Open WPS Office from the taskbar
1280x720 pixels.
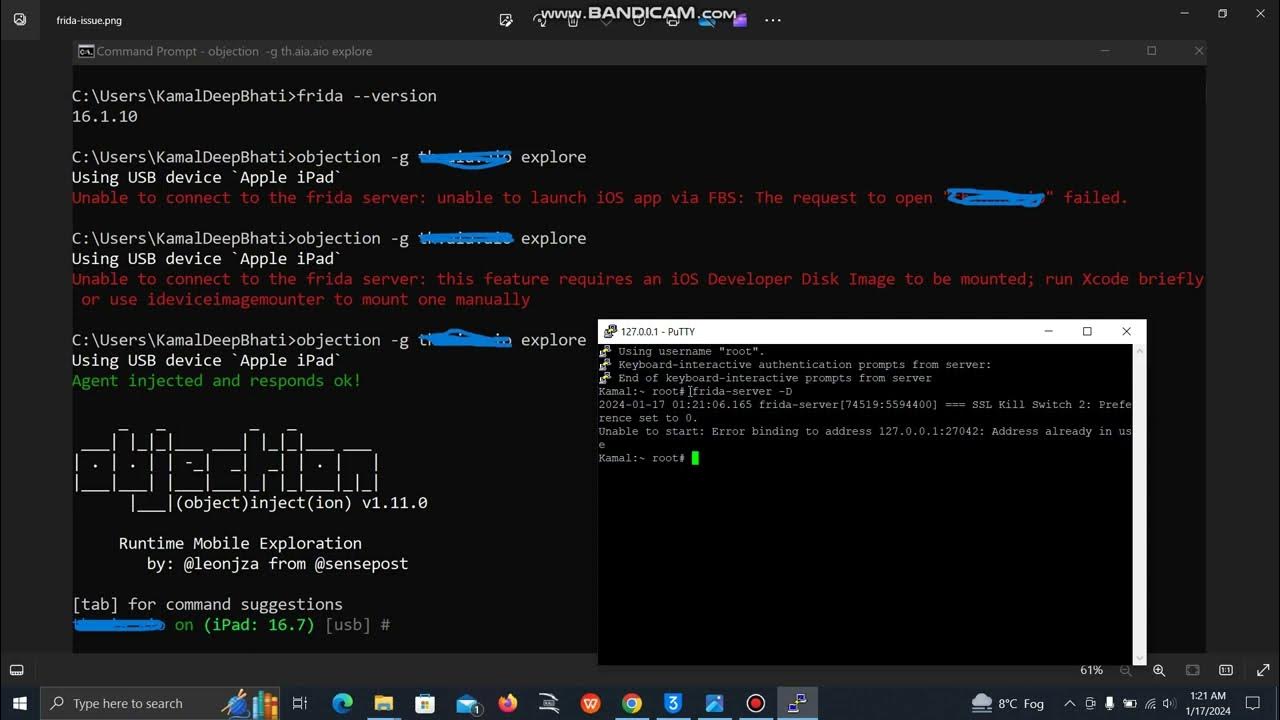point(590,703)
